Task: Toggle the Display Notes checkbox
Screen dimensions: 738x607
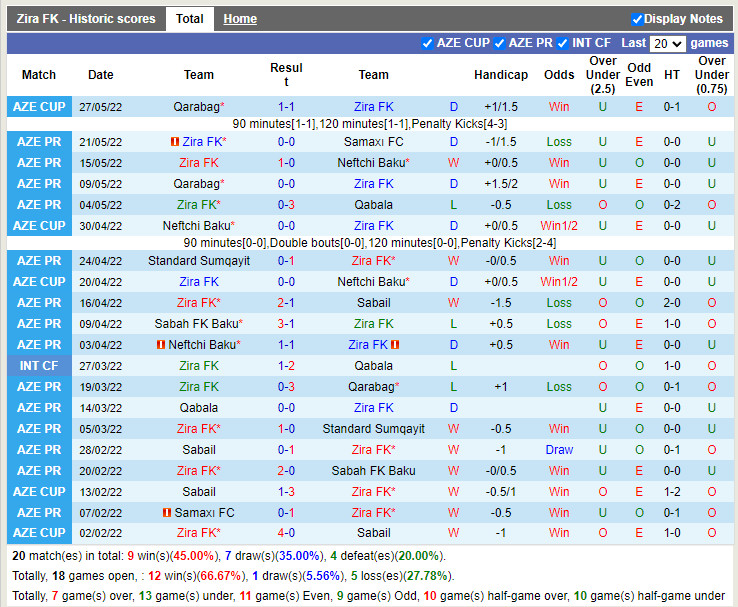Action: (x=637, y=19)
